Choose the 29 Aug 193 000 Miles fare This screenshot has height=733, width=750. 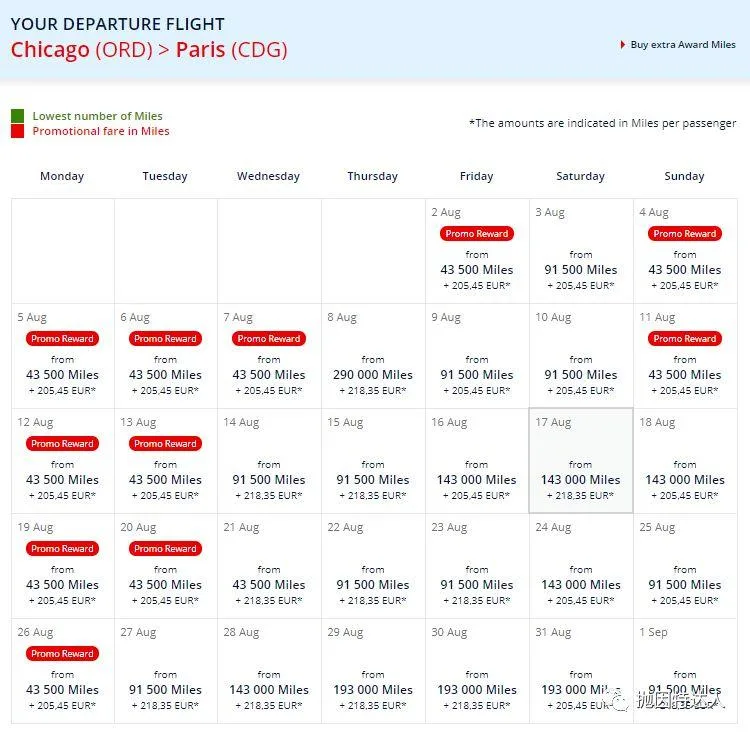(x=373, y=690)
